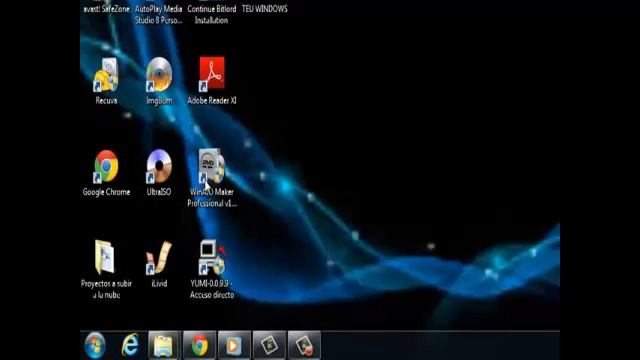Launch ImgBurn from the desktop

coord(159,81)
